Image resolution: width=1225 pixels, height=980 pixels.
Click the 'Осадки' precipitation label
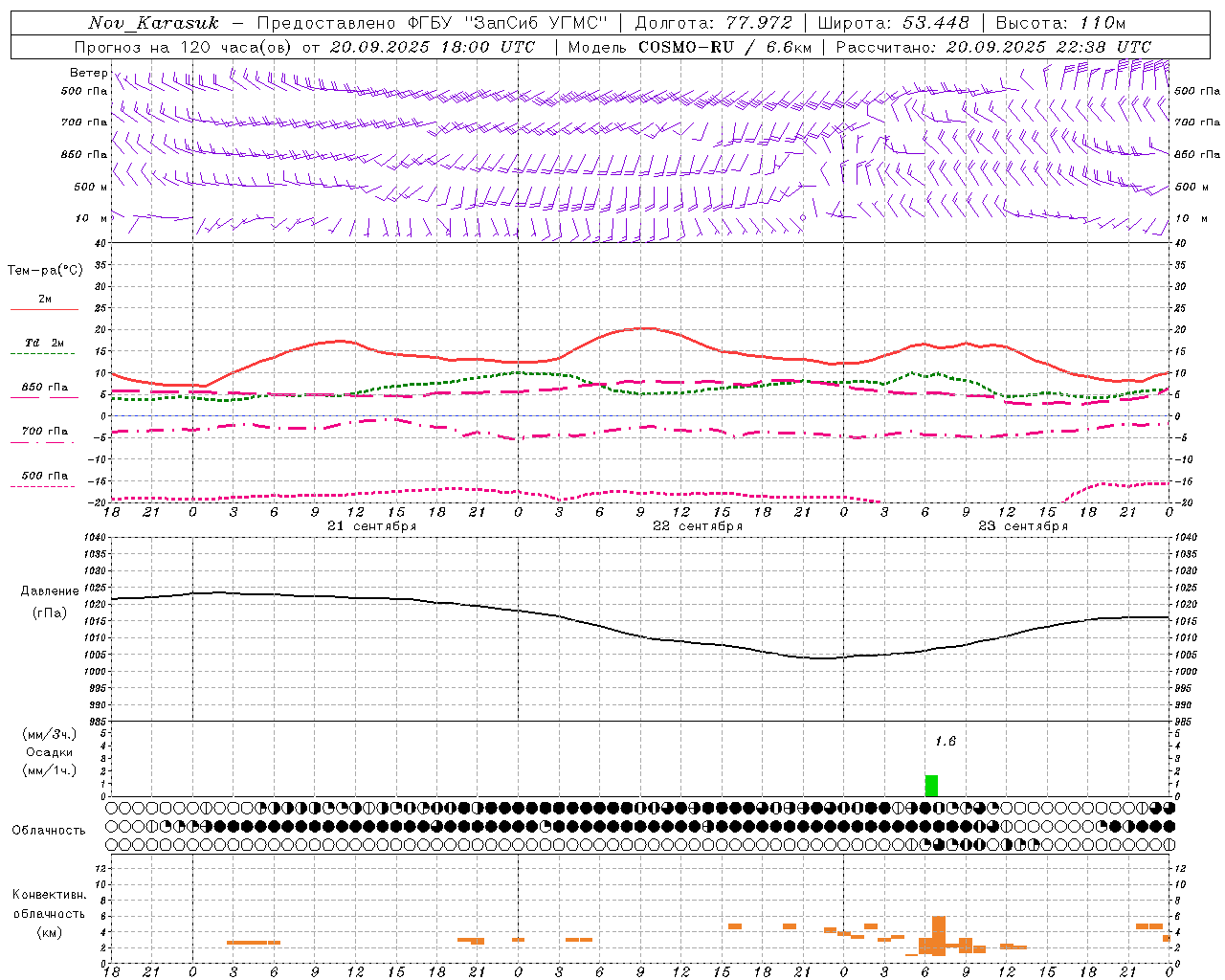[x=49, y=752]
